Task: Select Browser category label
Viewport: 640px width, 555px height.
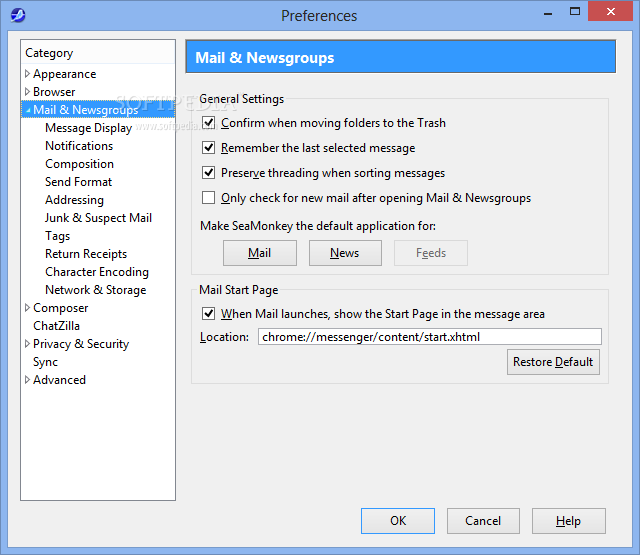Action: pyautogui.click(x=54, y=92)
